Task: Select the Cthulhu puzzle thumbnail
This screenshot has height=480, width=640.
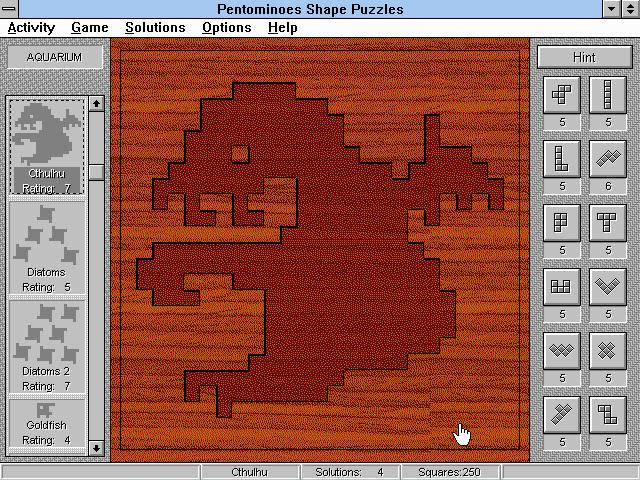Action: 47,147
